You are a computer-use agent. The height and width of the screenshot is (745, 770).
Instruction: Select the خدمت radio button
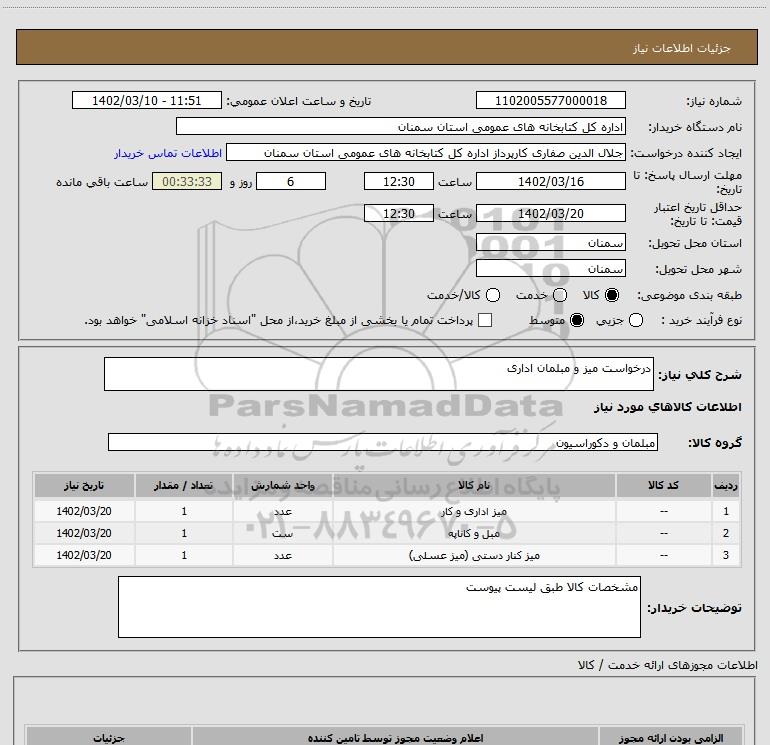tap(560, 295)
